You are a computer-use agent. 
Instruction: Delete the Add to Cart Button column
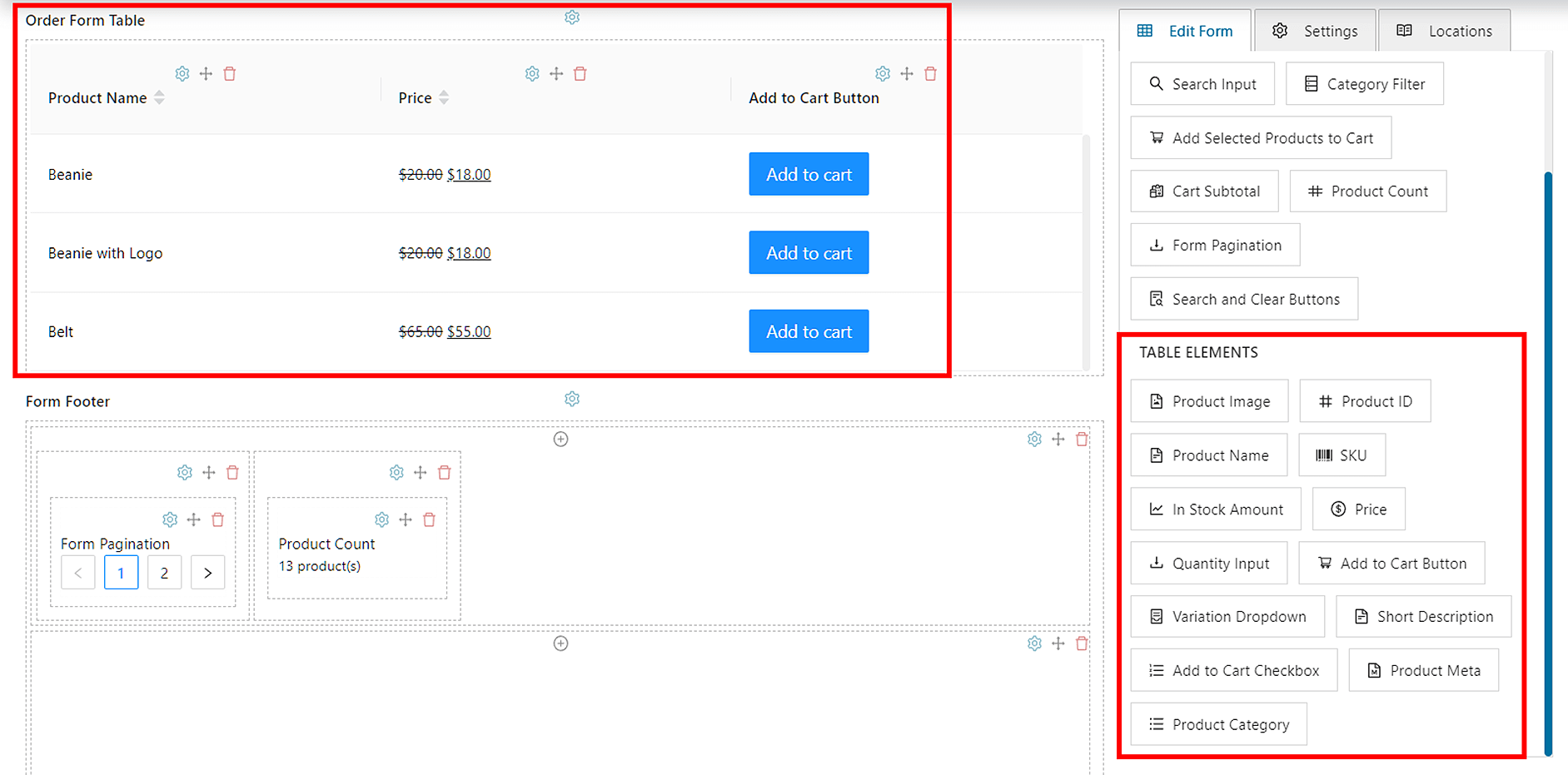931,74
